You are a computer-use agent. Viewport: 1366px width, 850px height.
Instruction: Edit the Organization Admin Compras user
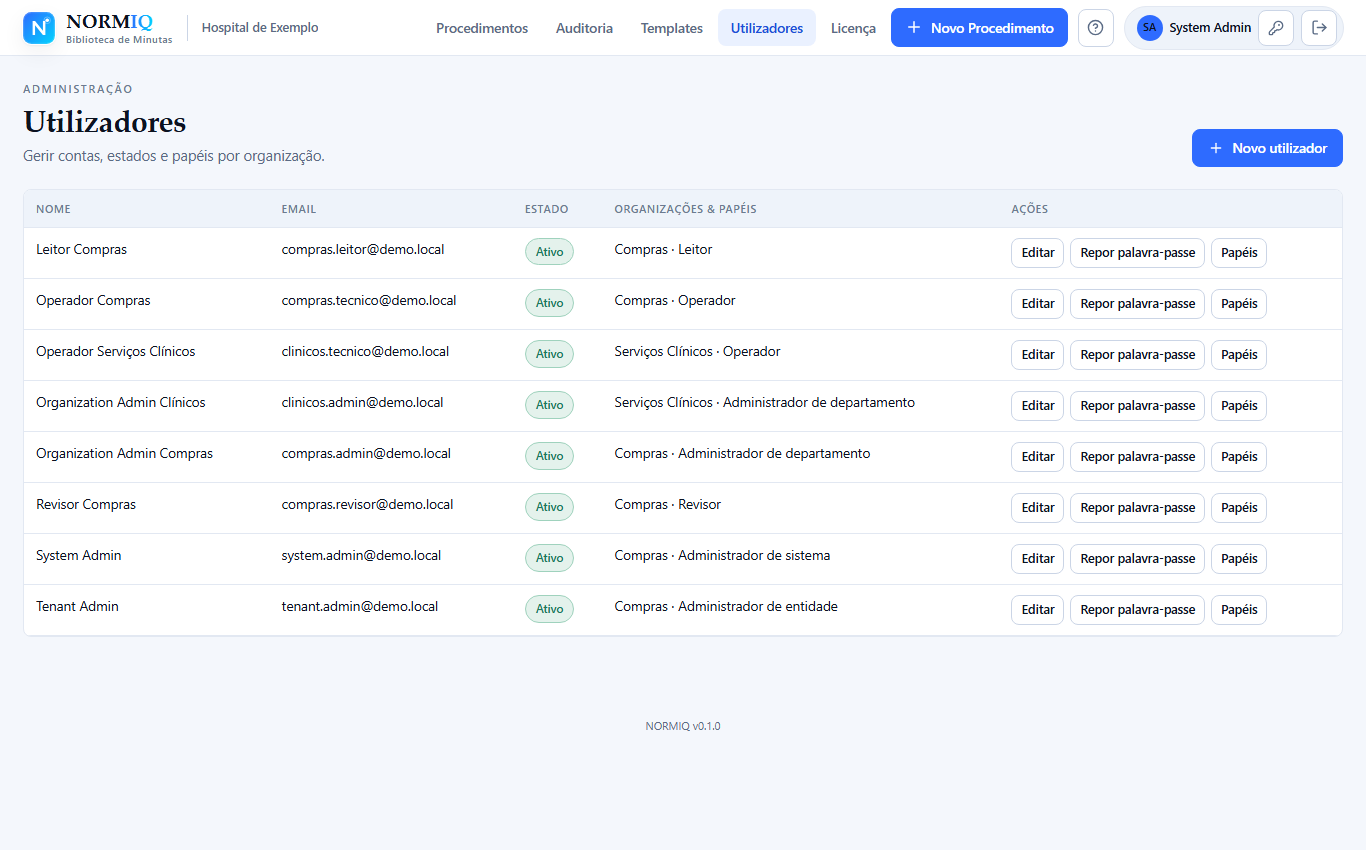pyautogui.click(x=1037, y=457)
